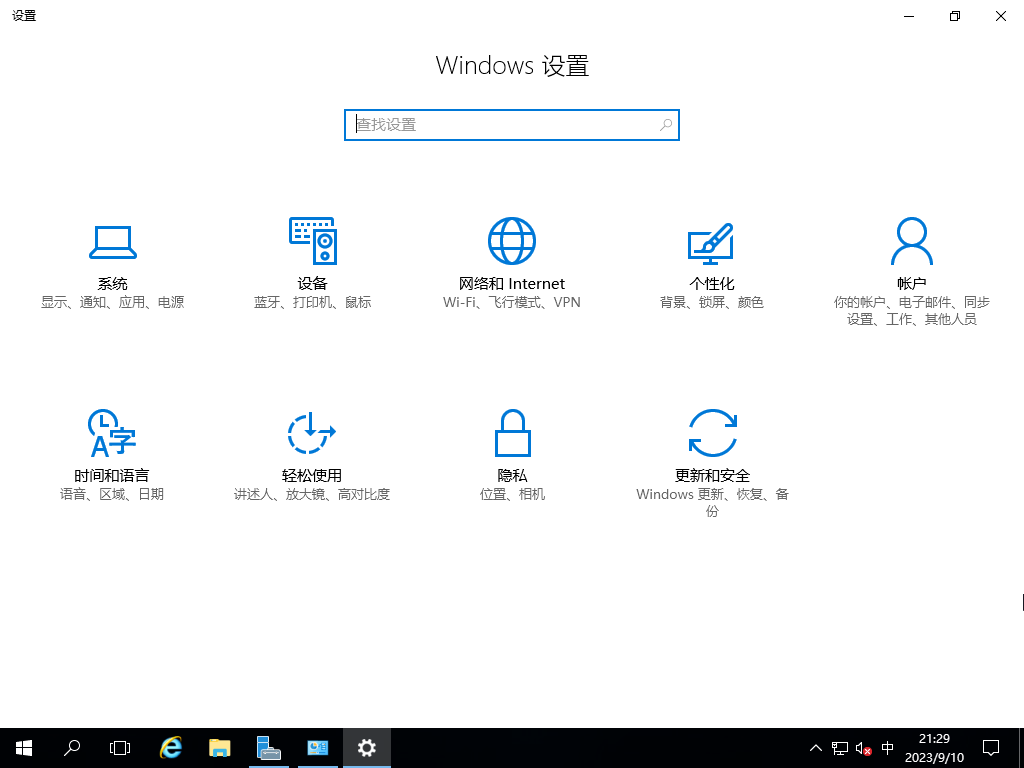Open the Windows Start menu
The width and height of the screenshot is (1024, 768).
24,748
